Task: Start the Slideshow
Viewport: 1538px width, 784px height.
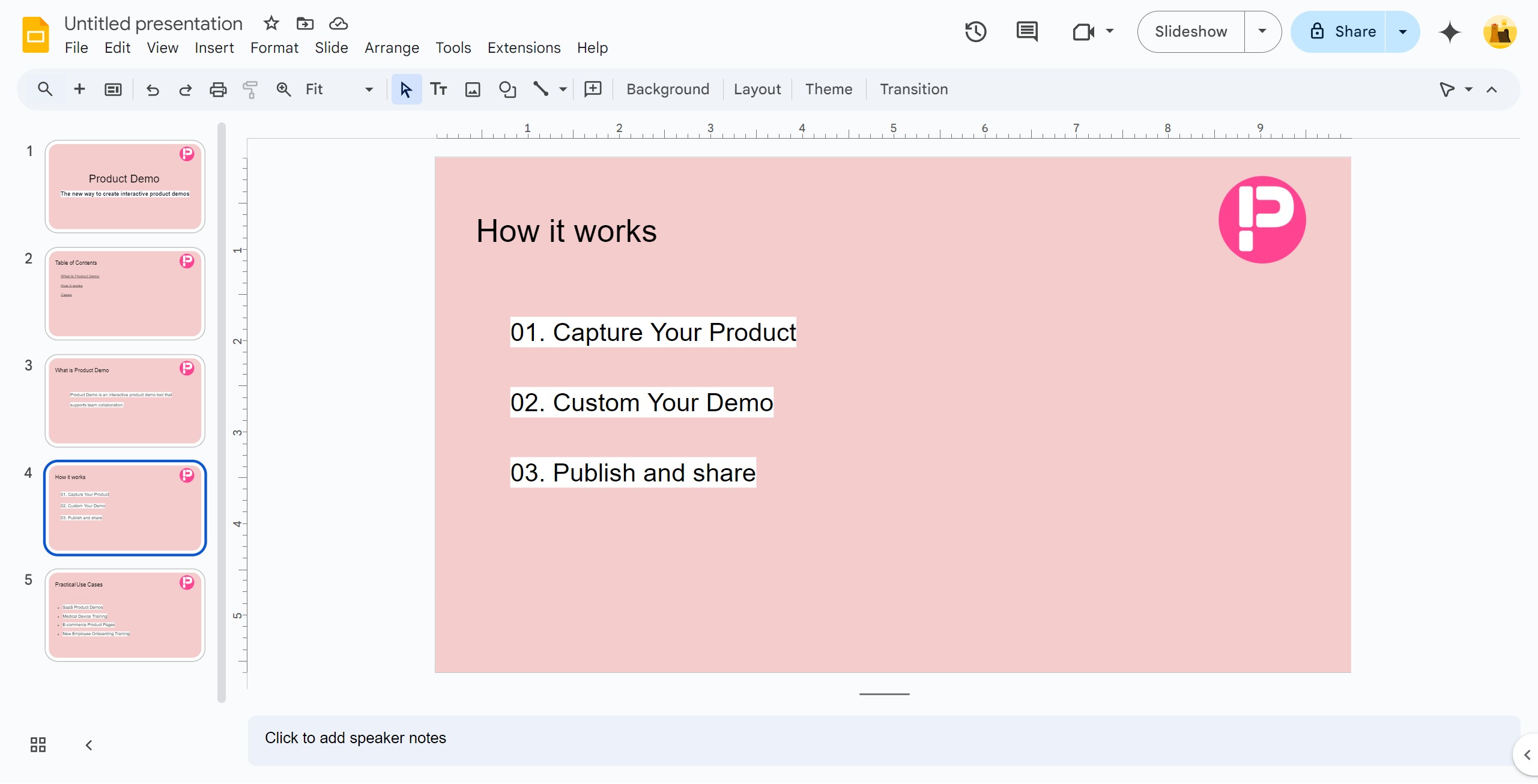Action: click(x=1191, y=31)
